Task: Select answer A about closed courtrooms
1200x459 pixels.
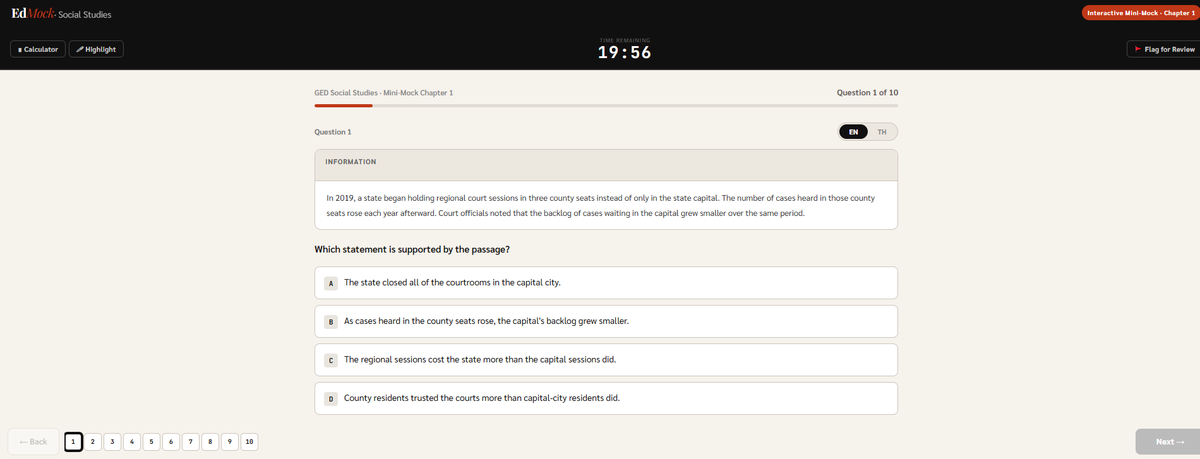Action: tap(606, 283)
